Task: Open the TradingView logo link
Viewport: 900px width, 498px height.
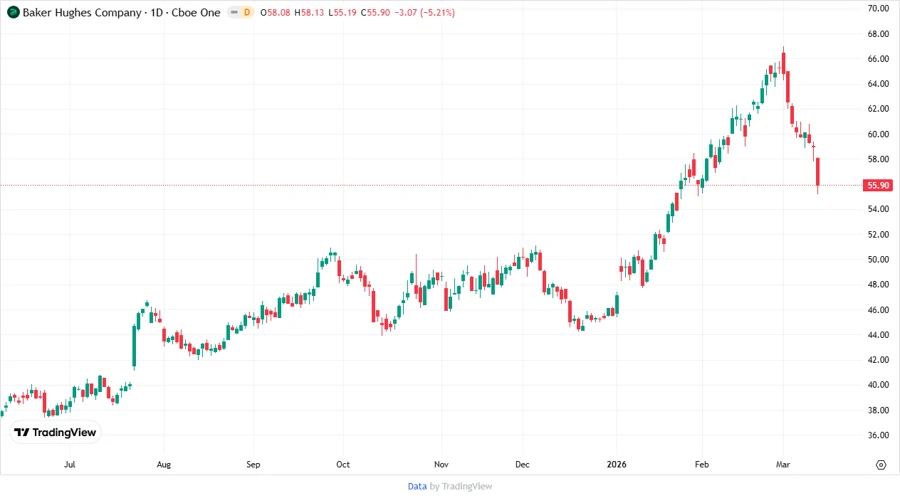Action: [x=56, y=433]
